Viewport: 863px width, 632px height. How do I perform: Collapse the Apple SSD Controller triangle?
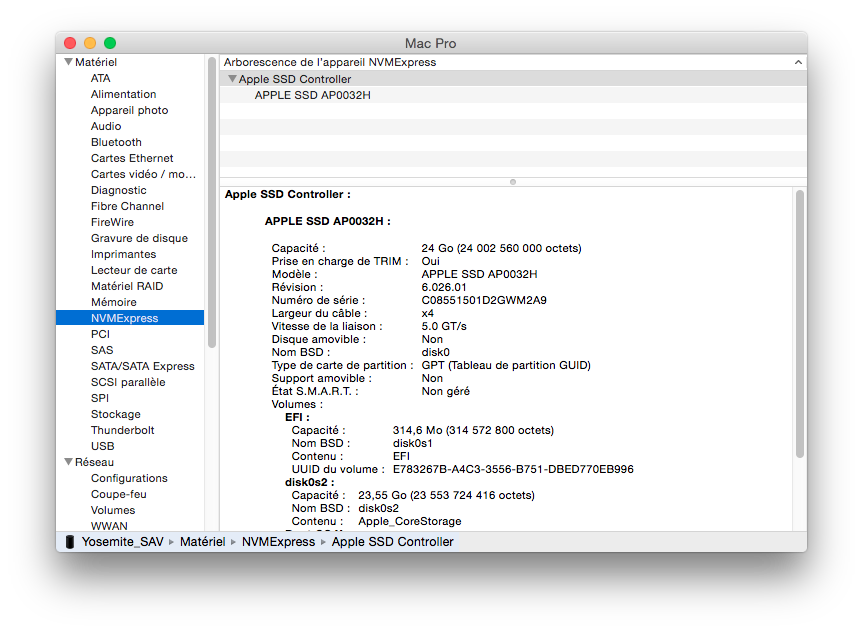[232, 79]
